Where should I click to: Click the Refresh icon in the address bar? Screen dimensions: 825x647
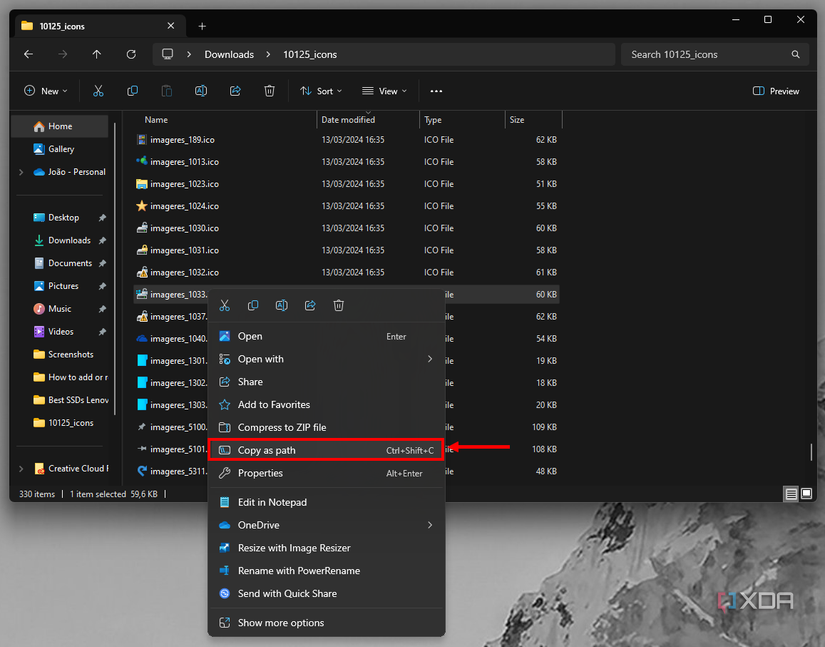tap(130, 54)
